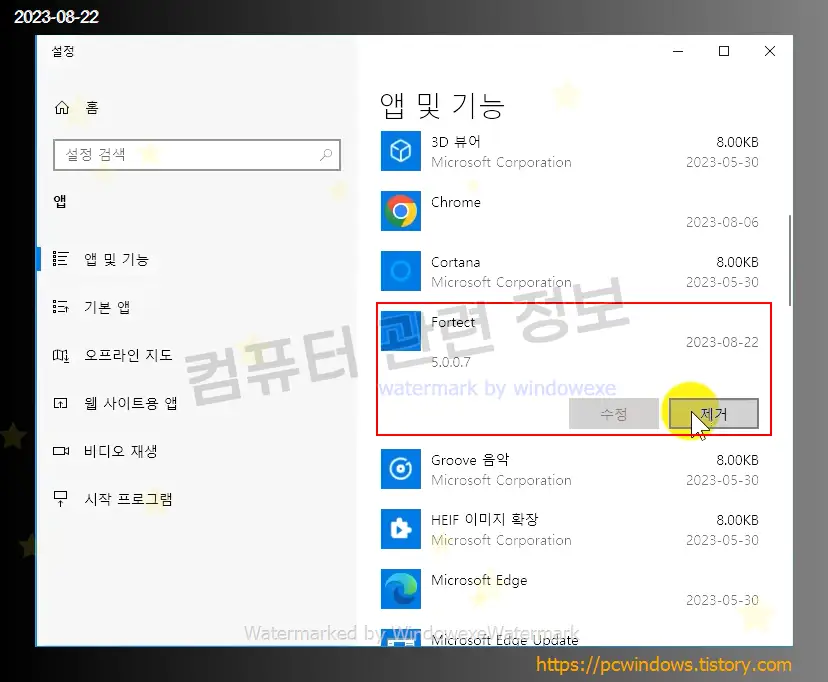Select the Microsoft Edge Update entry
The width and height of the screenshot is (828, 682).
(504, 640)
